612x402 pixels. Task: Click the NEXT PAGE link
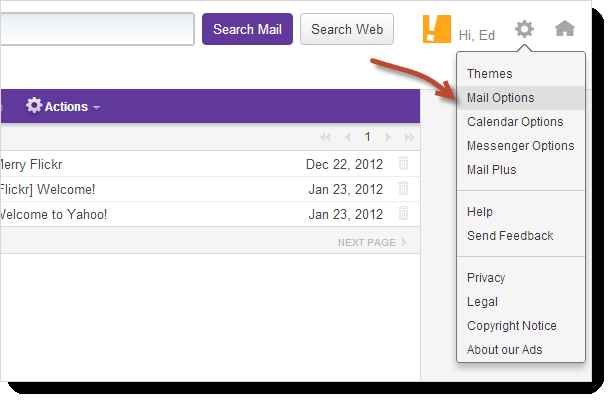click(372, 242)
